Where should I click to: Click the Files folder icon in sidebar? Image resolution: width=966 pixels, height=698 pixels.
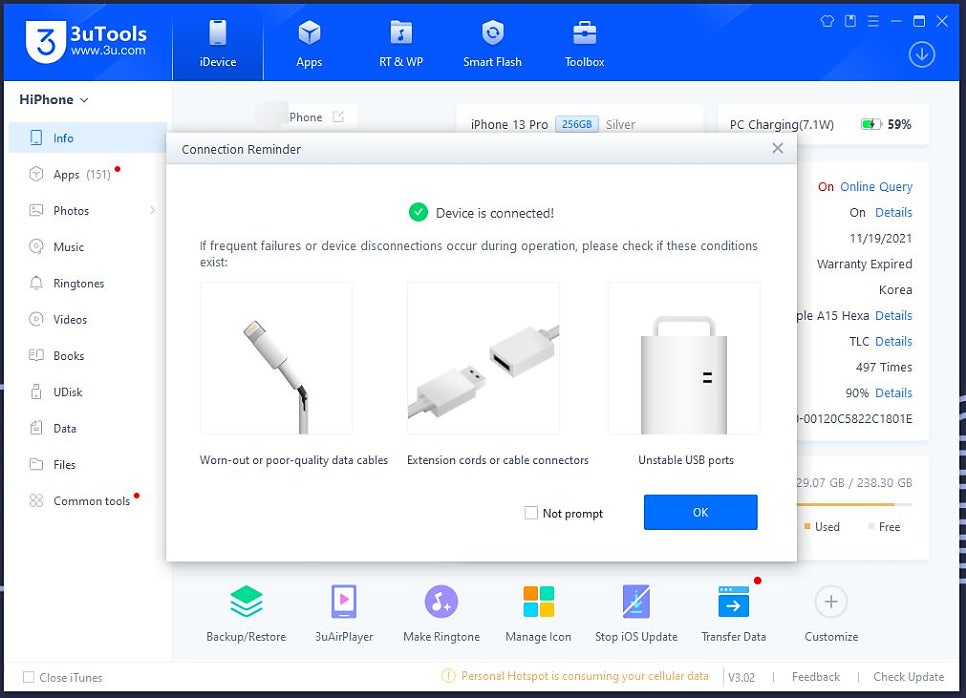(36, 465)
